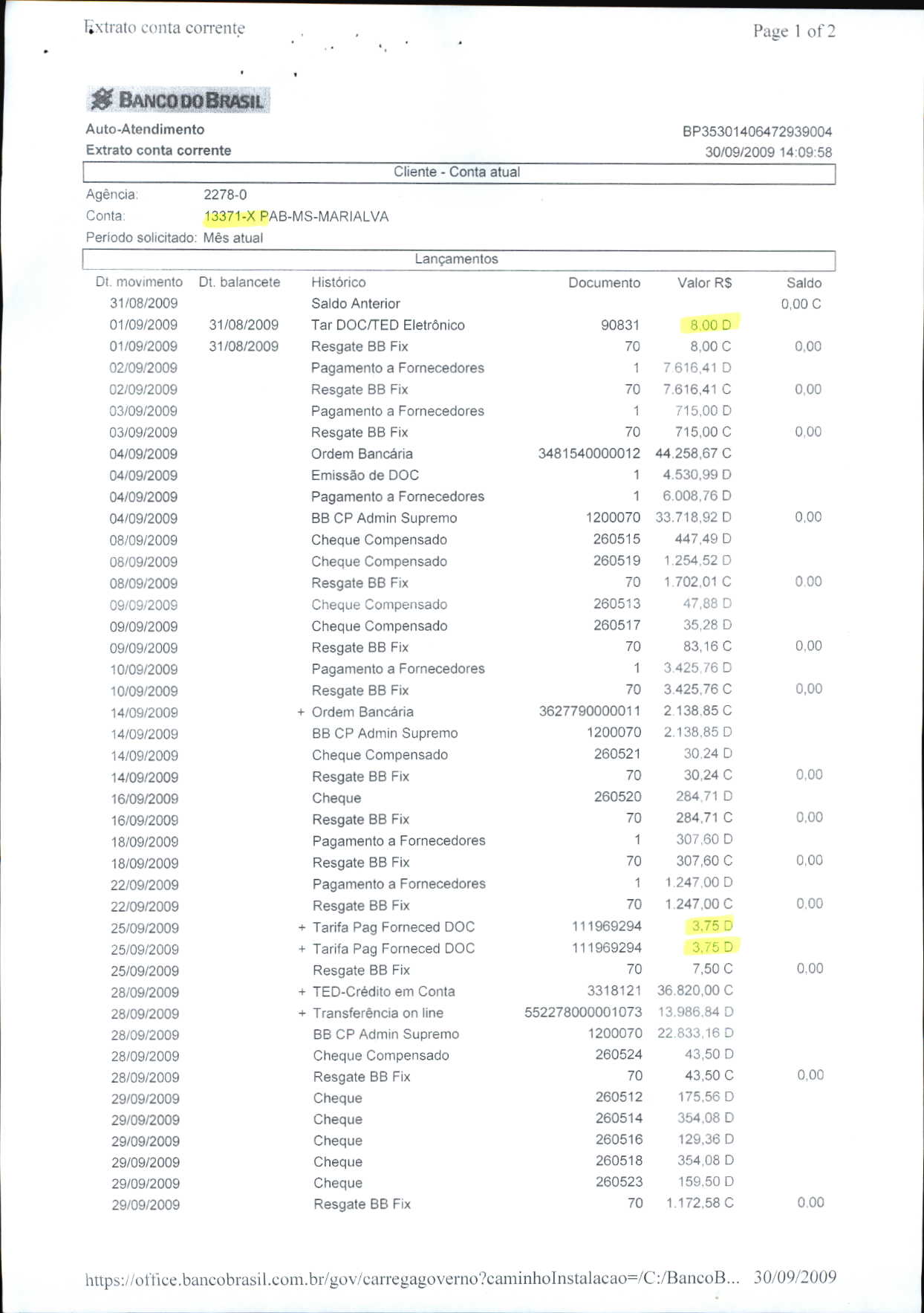
Task: Click the 'Cliente - Conta atual' header bar
Action: click(459, 172)
